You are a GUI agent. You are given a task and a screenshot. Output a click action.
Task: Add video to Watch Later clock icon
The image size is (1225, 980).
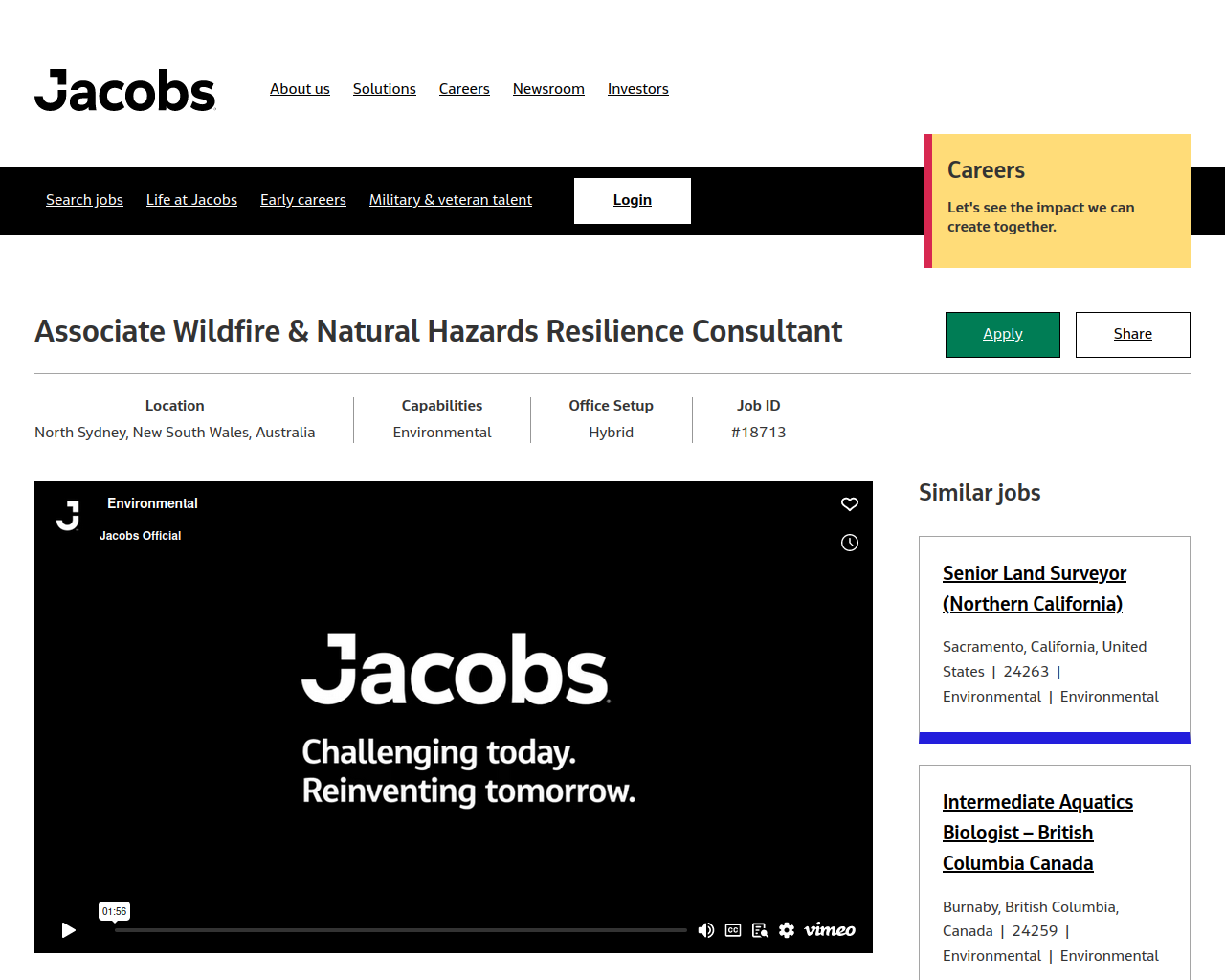click(850, 543)
